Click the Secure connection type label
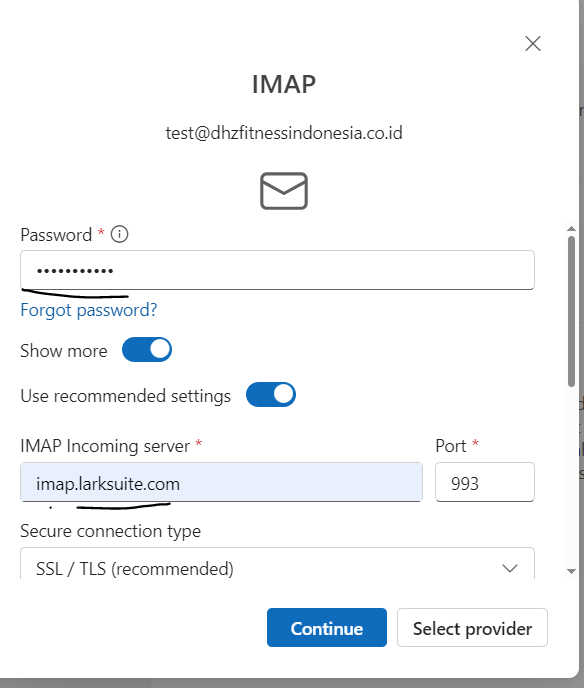Image resolution: width=584 pixels, height=688 pixels. pos(111,531)
